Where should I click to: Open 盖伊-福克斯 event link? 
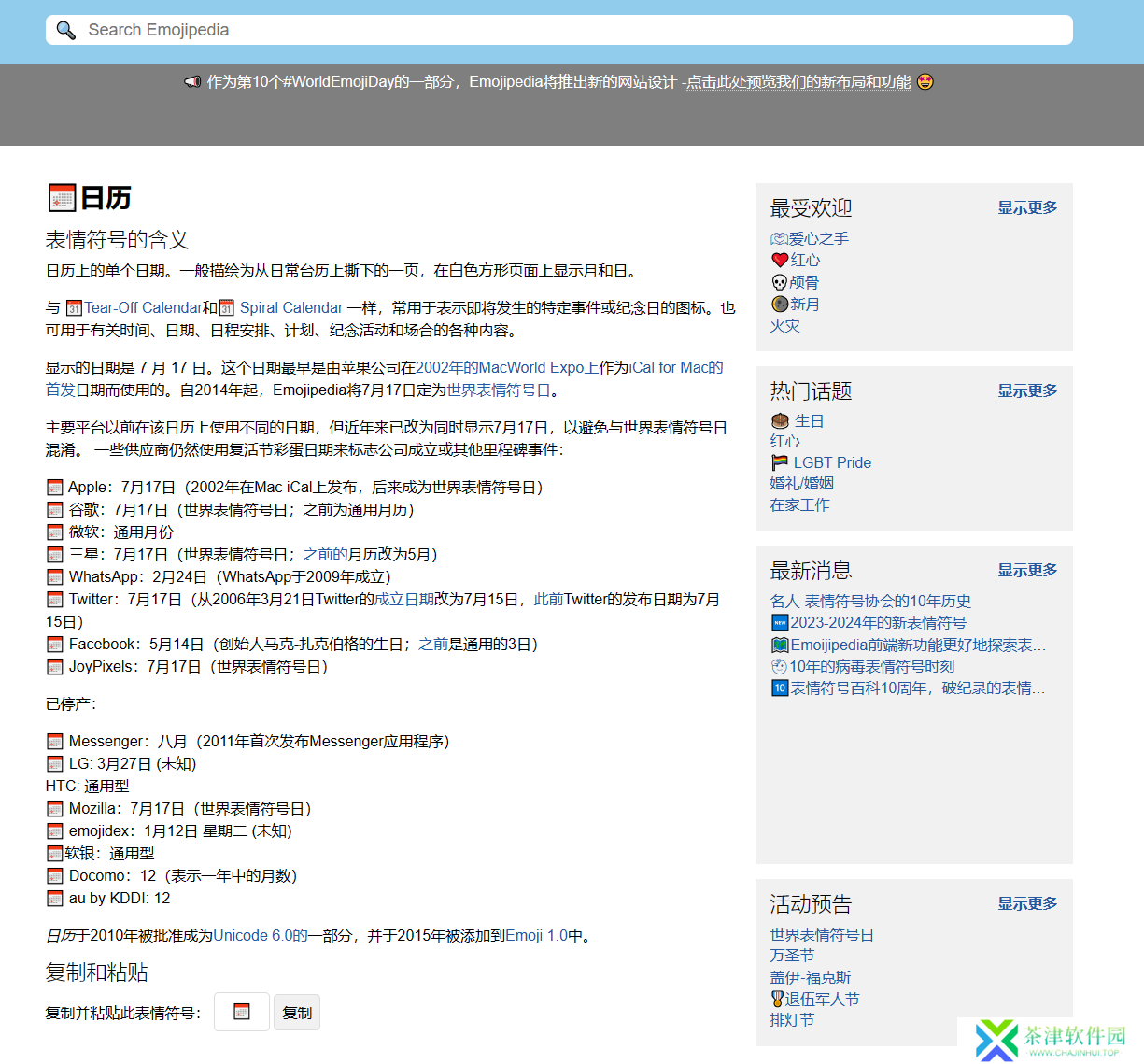(811, 978)
